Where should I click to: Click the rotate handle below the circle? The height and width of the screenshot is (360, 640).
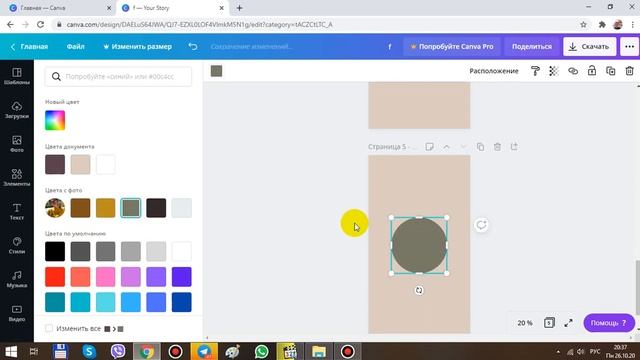[419, 290]
